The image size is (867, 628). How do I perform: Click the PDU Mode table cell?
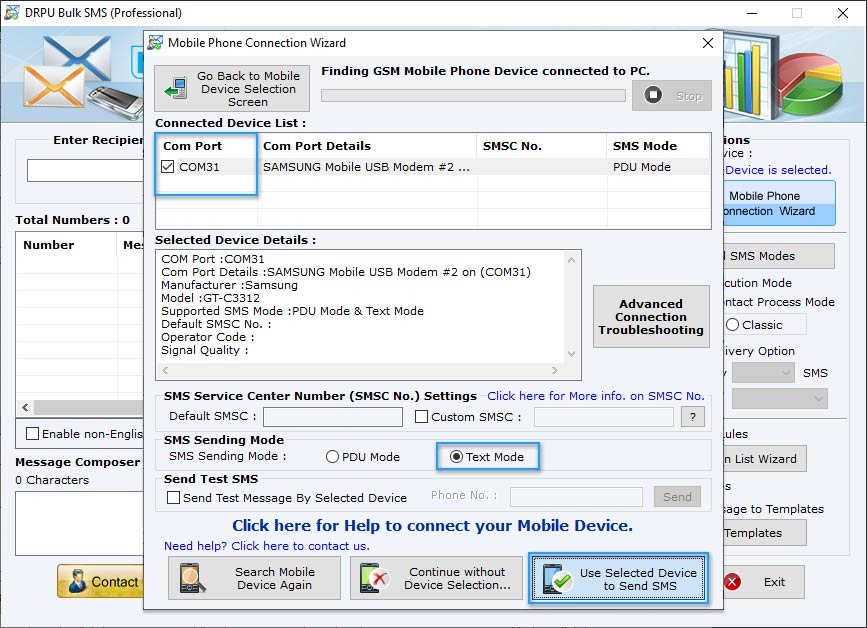[641, 167]
